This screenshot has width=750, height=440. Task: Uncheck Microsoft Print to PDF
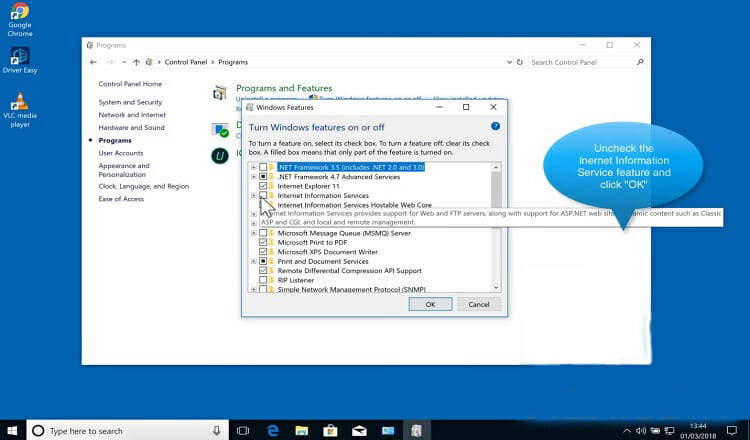(263, 242)
